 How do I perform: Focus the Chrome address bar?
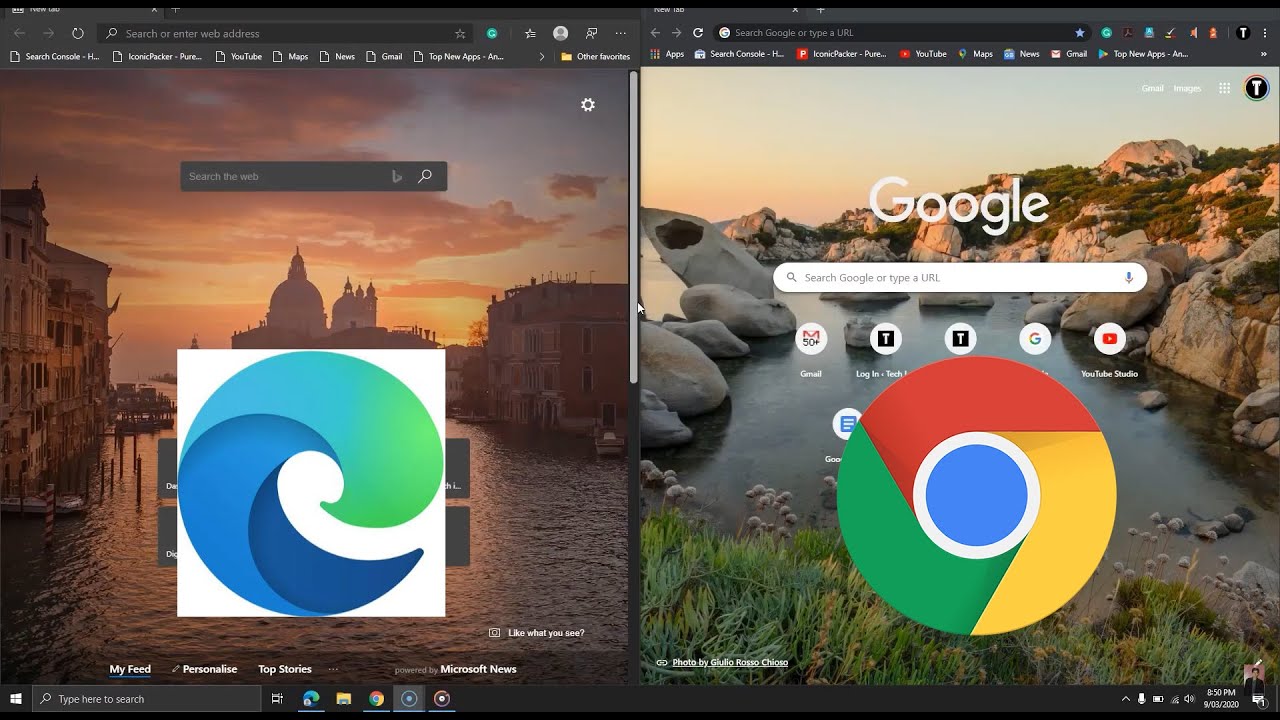902,32
